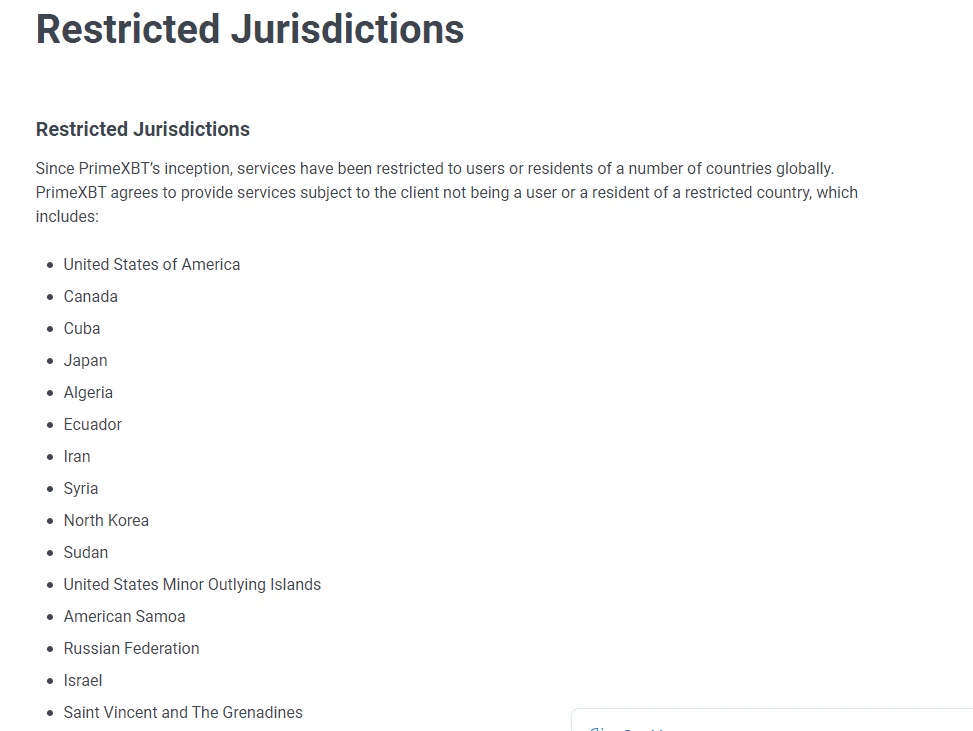The height and width of the screenshot is (731, 973).
Task: Click the "Restricted Jurisdictions" main page title
Action: click(x=250, y=29)
